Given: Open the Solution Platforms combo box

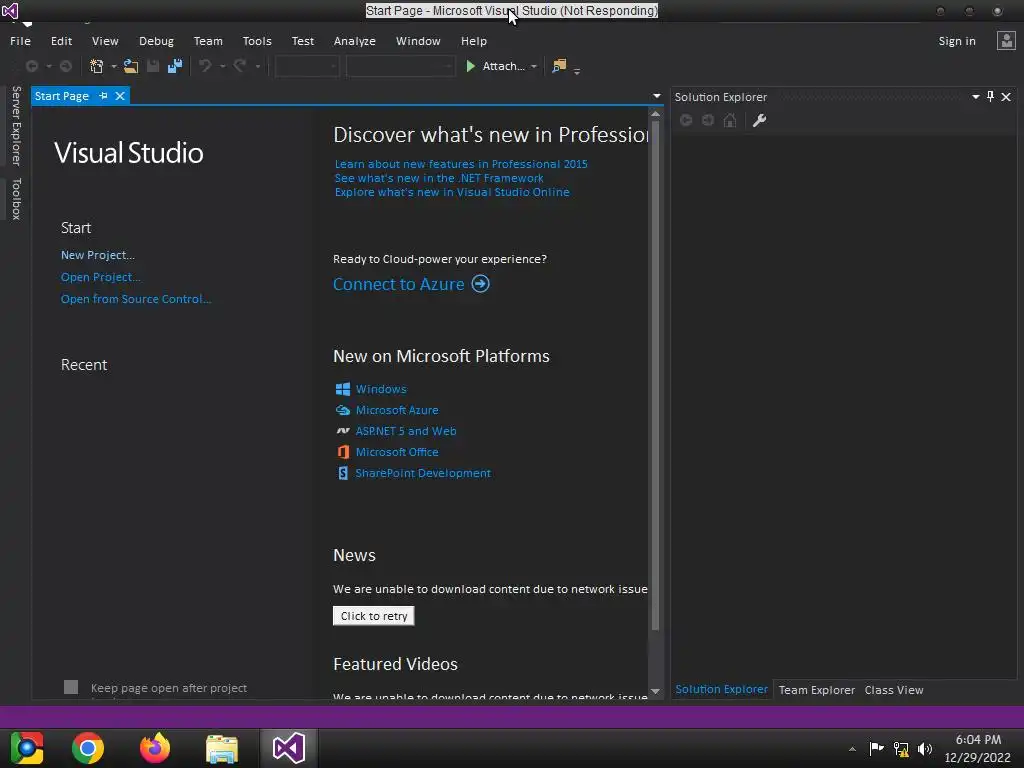Looking at the screenshot, I should (400, 66).
